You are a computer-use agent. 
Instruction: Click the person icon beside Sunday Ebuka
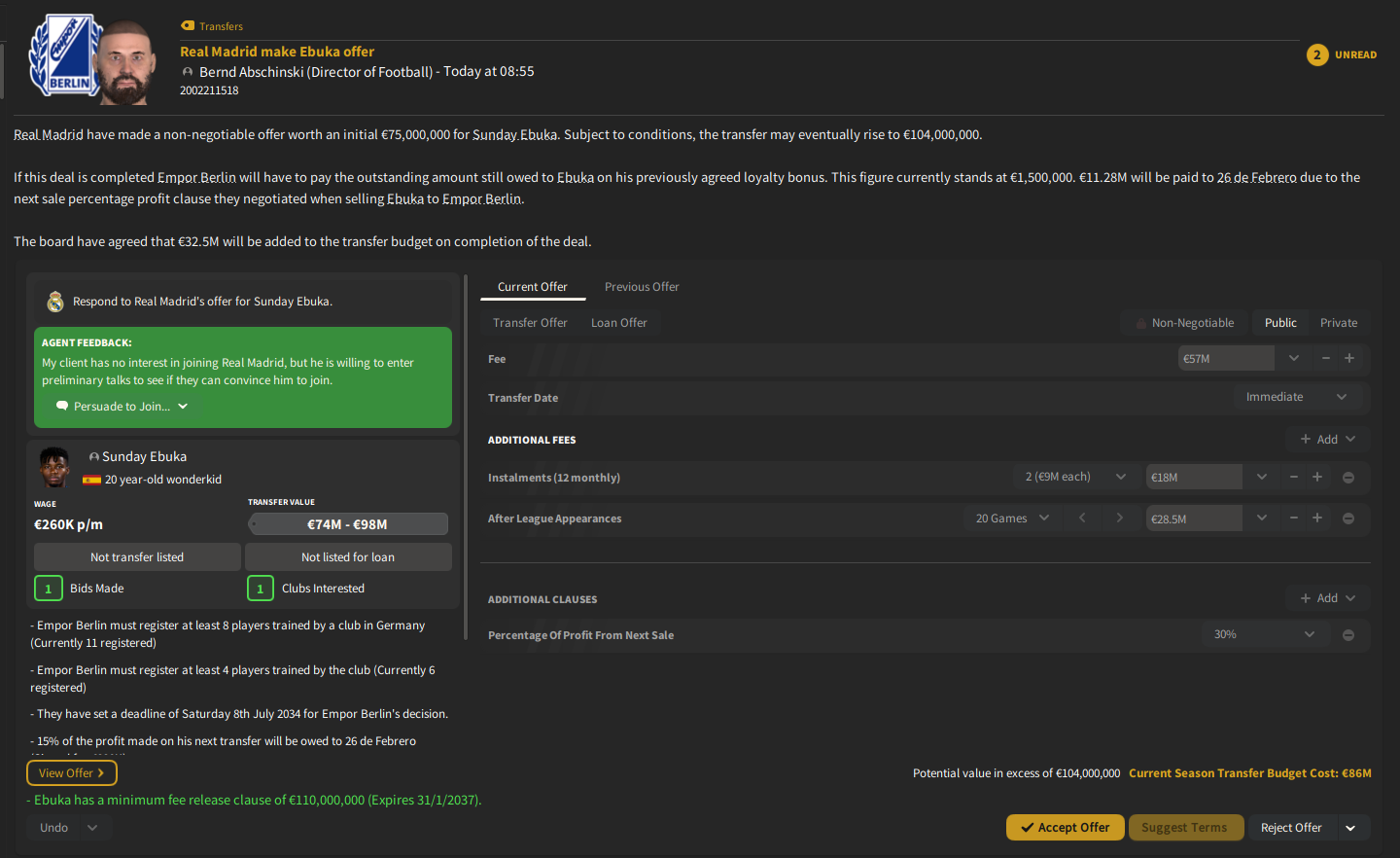pos(94,457)
